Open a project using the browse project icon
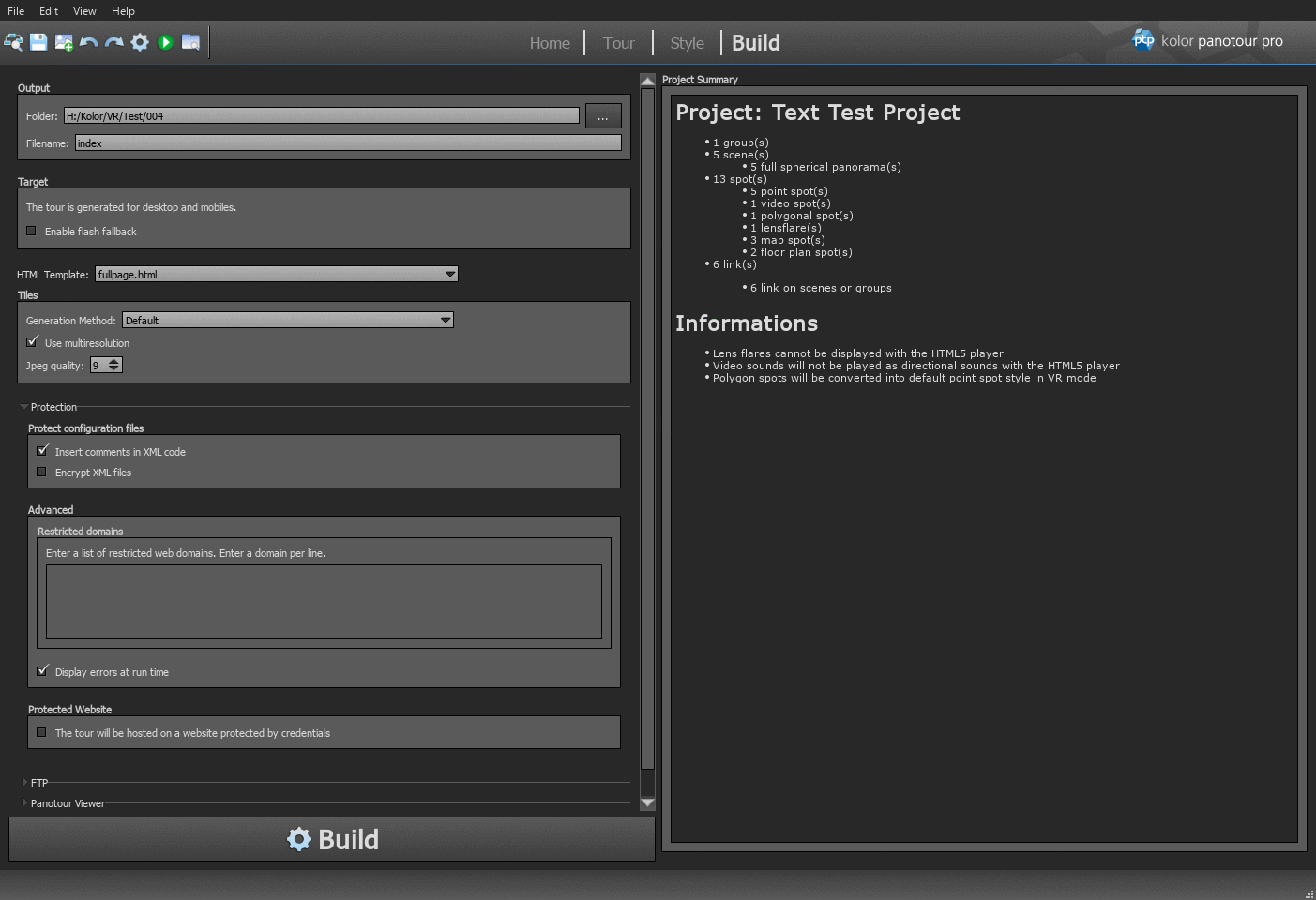Viewport: 1316px width, 900px height. [13, 42]
